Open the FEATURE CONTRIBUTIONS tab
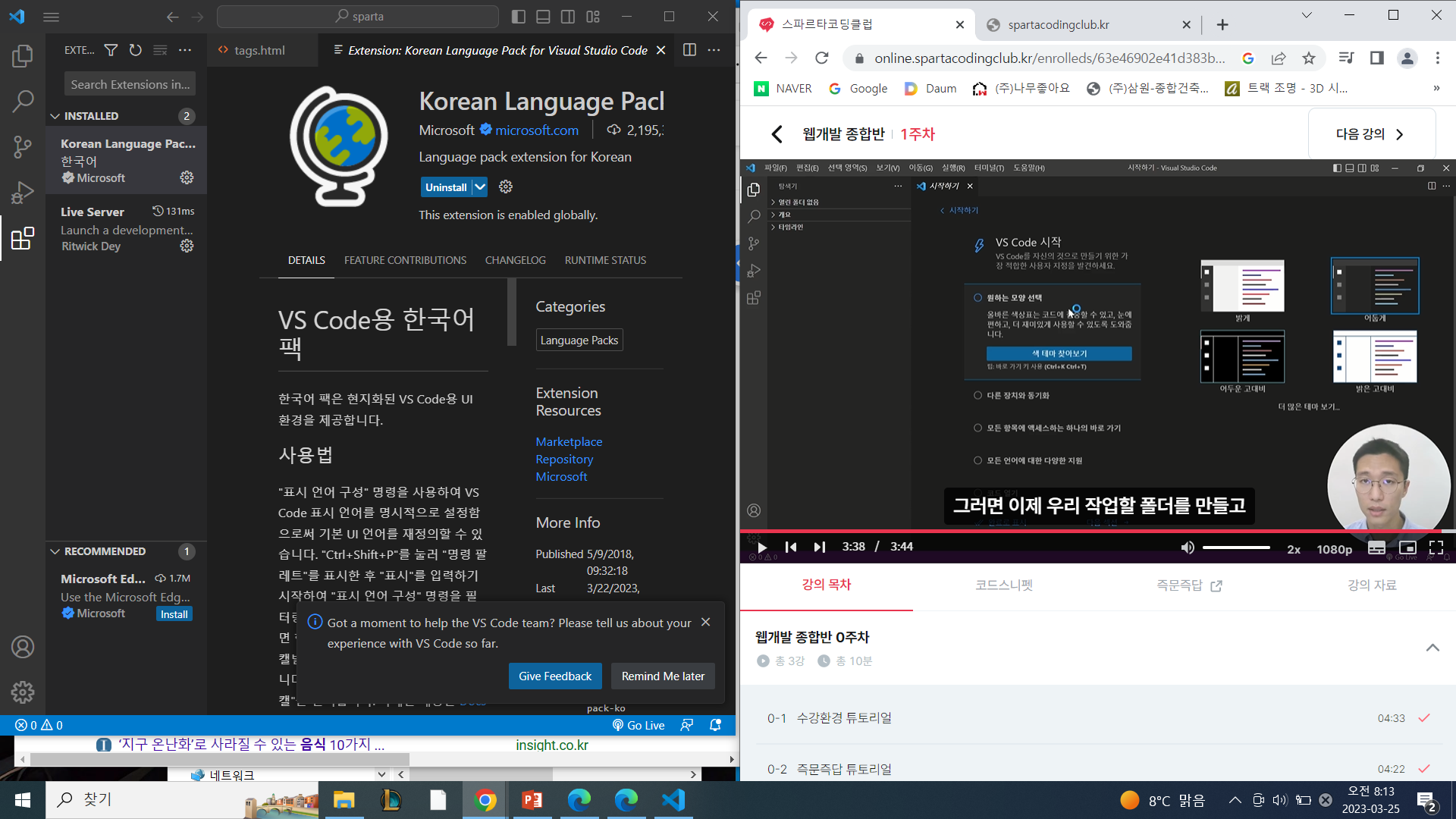Viewport: 1456px width, 819px height. [405, 260]
